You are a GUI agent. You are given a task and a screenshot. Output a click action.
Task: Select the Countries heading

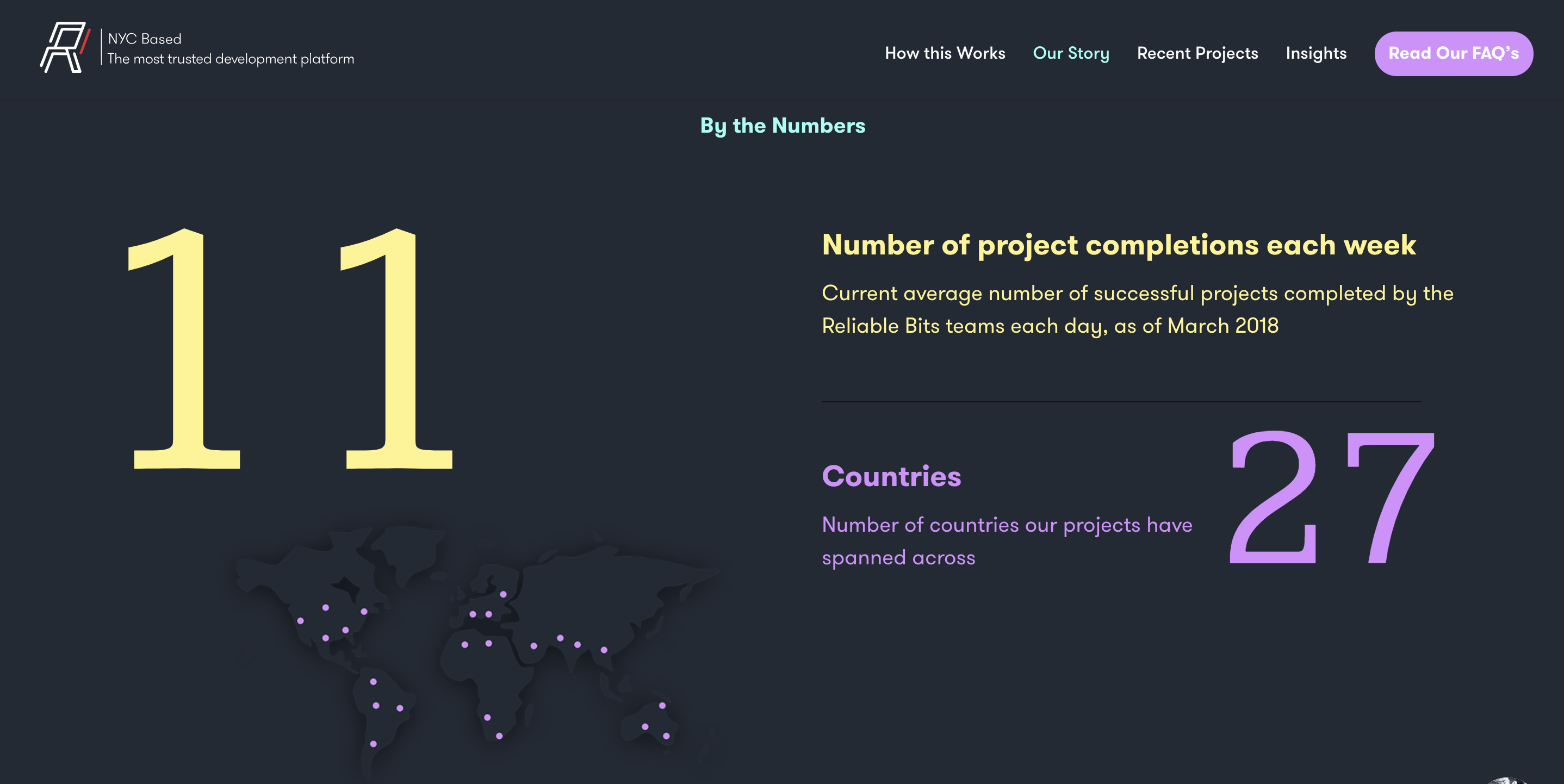(891, 476)
